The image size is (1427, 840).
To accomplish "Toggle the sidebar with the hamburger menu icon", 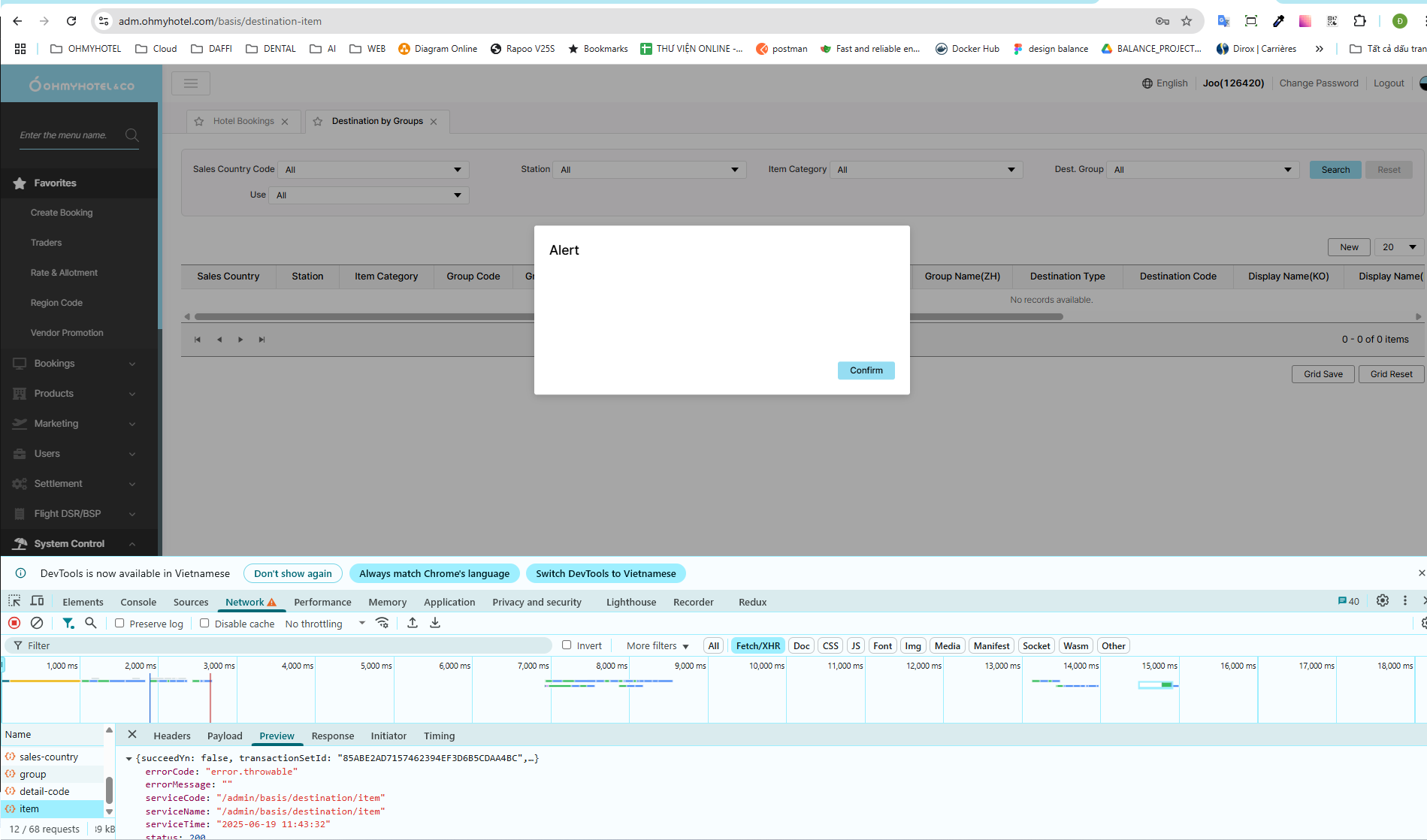I will tap(191, 83).
